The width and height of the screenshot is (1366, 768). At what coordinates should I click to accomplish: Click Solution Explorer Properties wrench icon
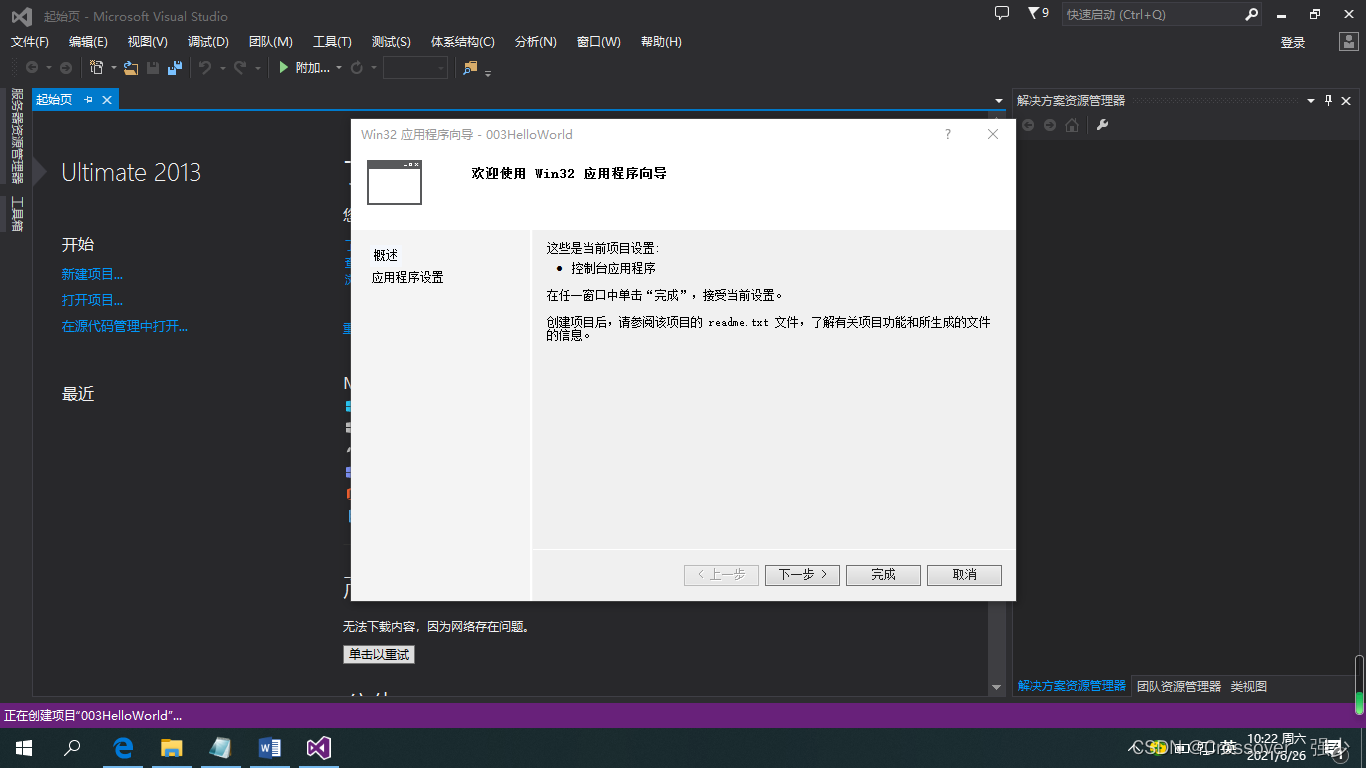click(1102, 125)
